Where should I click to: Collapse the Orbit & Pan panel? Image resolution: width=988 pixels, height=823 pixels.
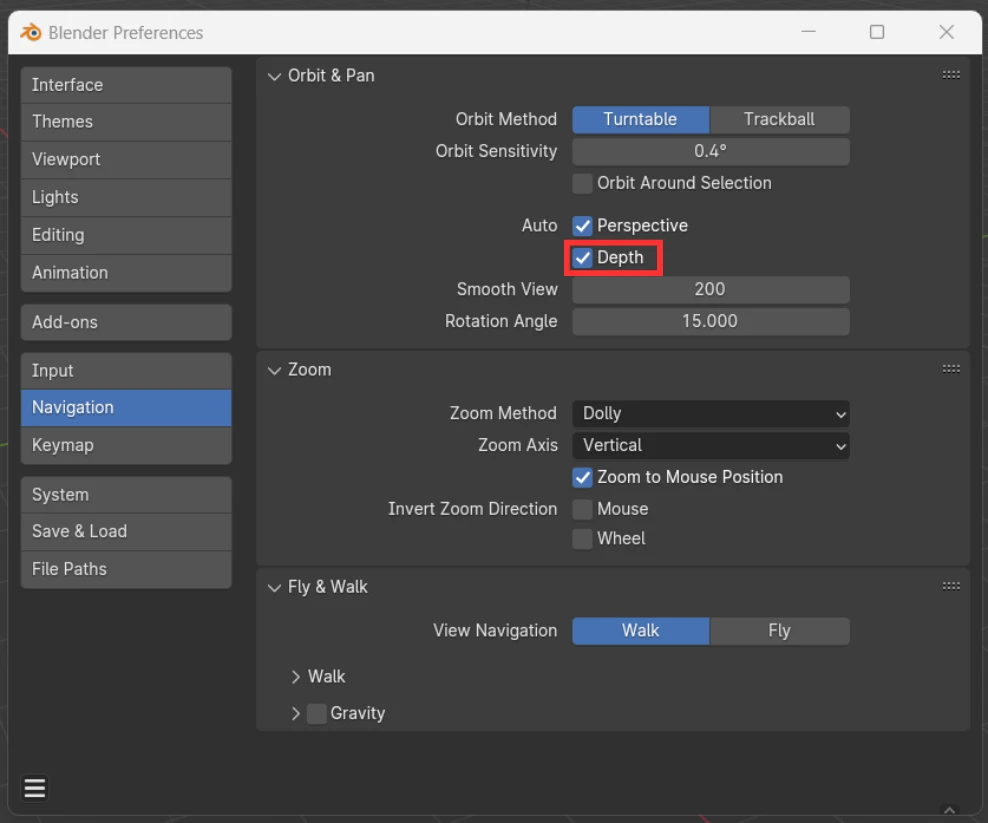click(x=274, y=76)
